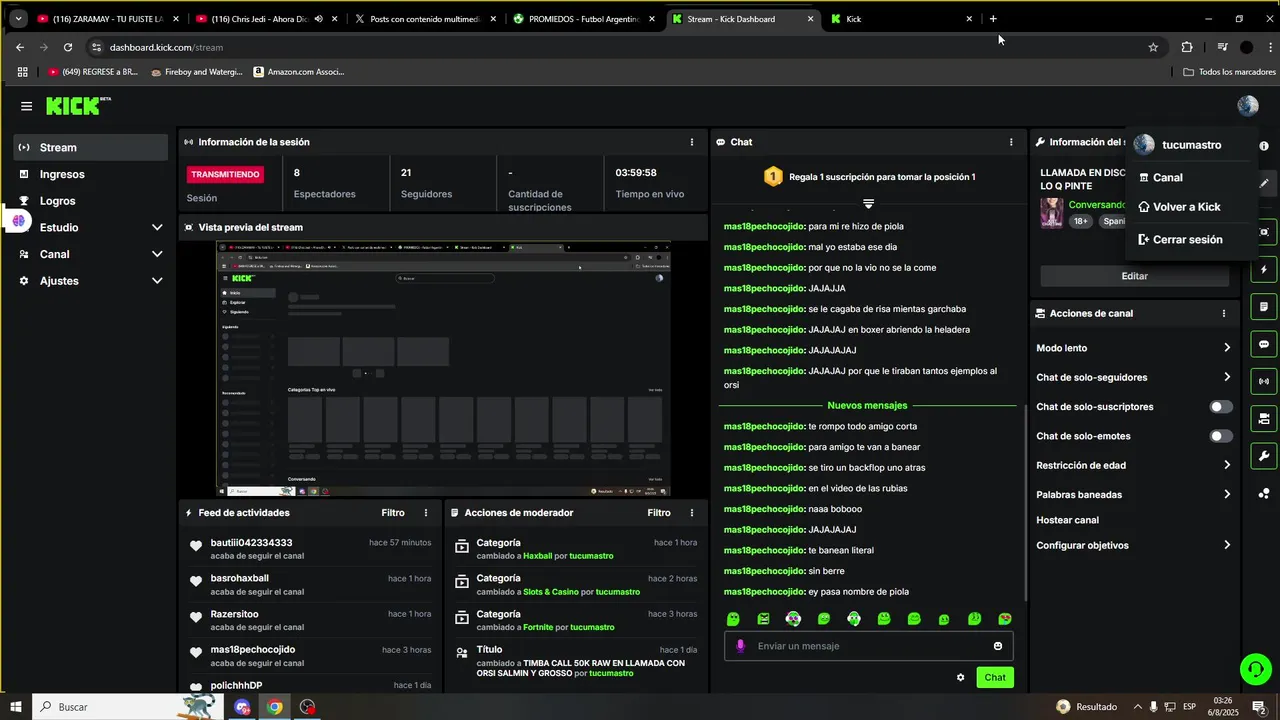The height and width of the screenshot is (720, 1280).
Task: Open Chat de solo-seguidores settings
Action: coord(1134,377)
